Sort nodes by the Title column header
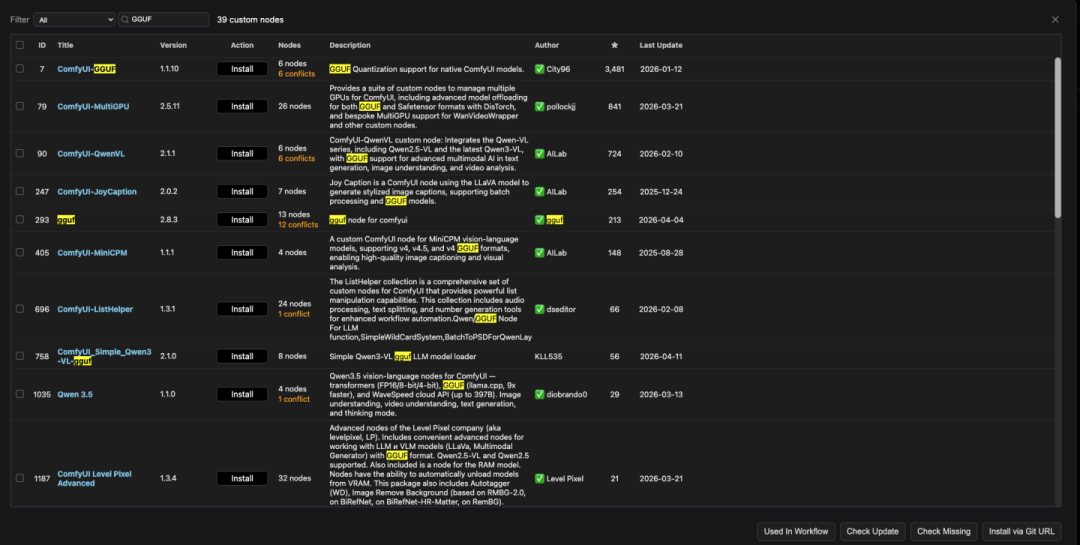The width and height of the screenshot is (1080, 545). coord(65,45)
